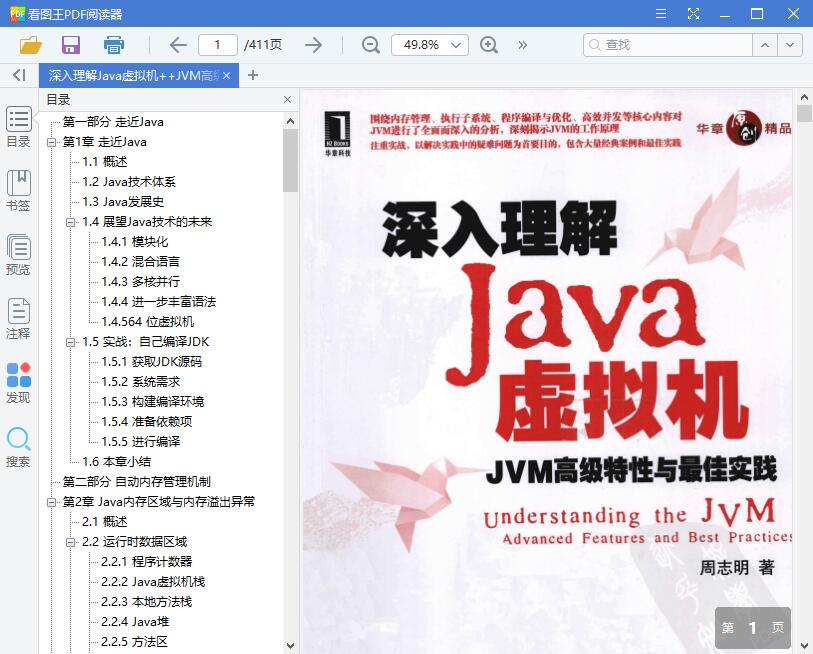Click the outline panel scrollbar thumb
The image size is (813, 654).
pyautogui.click(x=290, y=161)
